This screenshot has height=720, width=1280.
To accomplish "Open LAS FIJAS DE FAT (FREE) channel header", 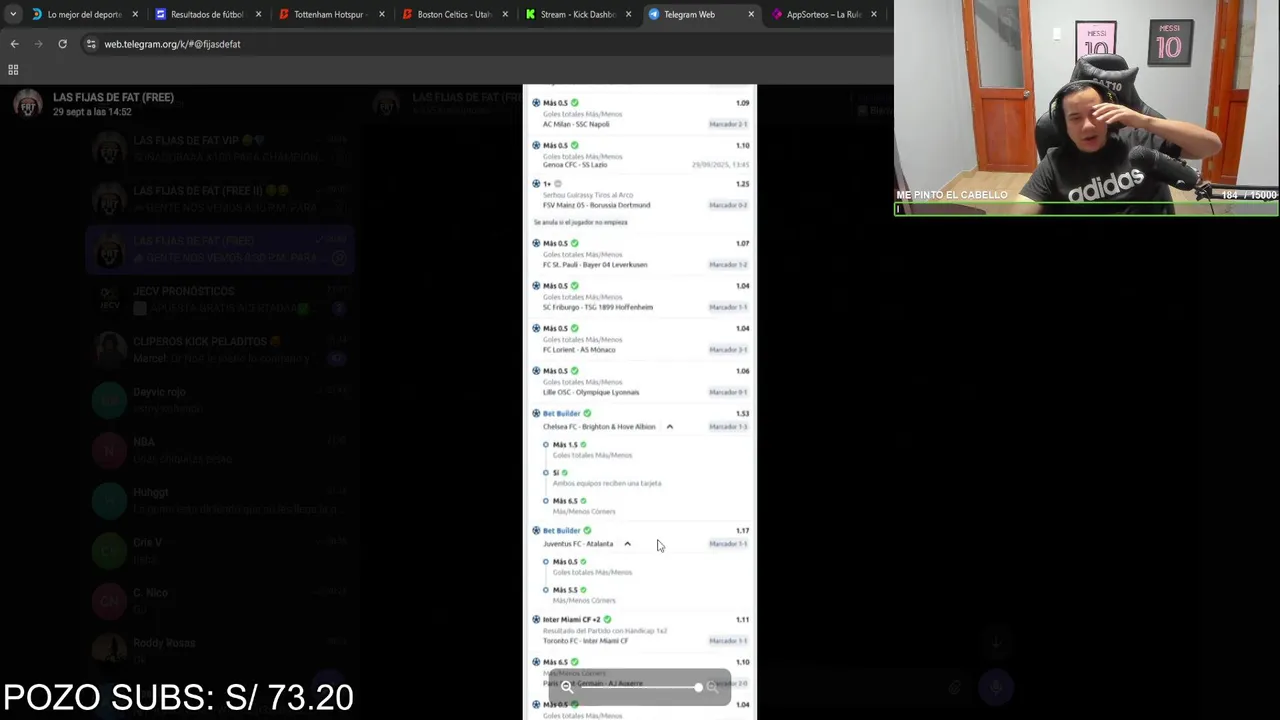I will click(113, 97).
